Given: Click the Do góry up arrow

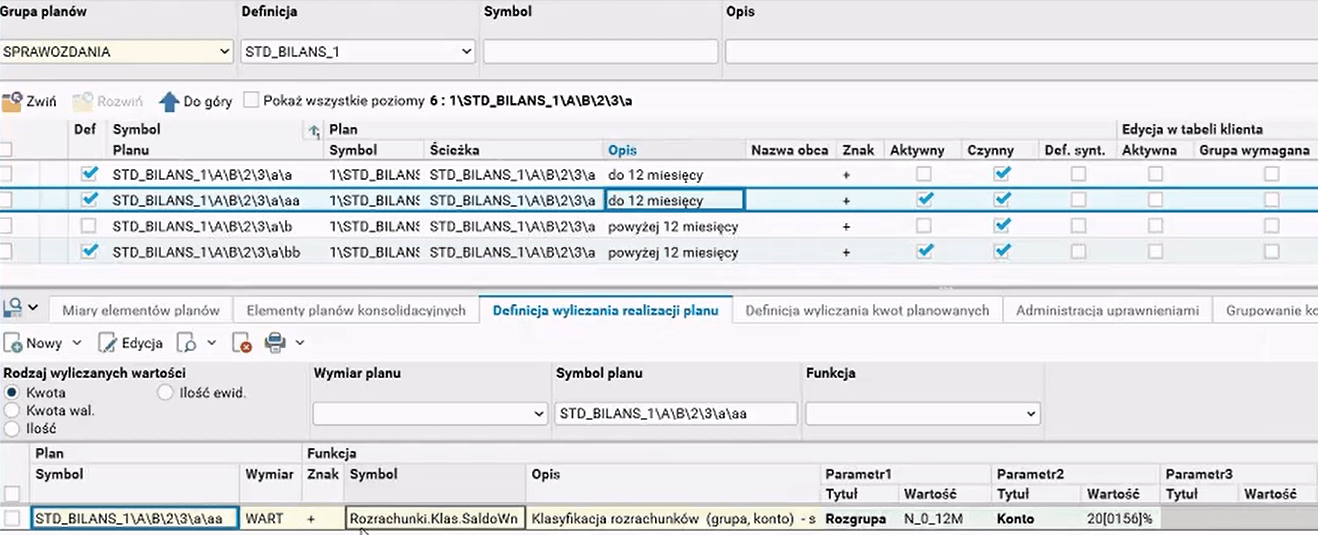Looking at the screenshot, I should pyautogui.click(x=169, y=101).
